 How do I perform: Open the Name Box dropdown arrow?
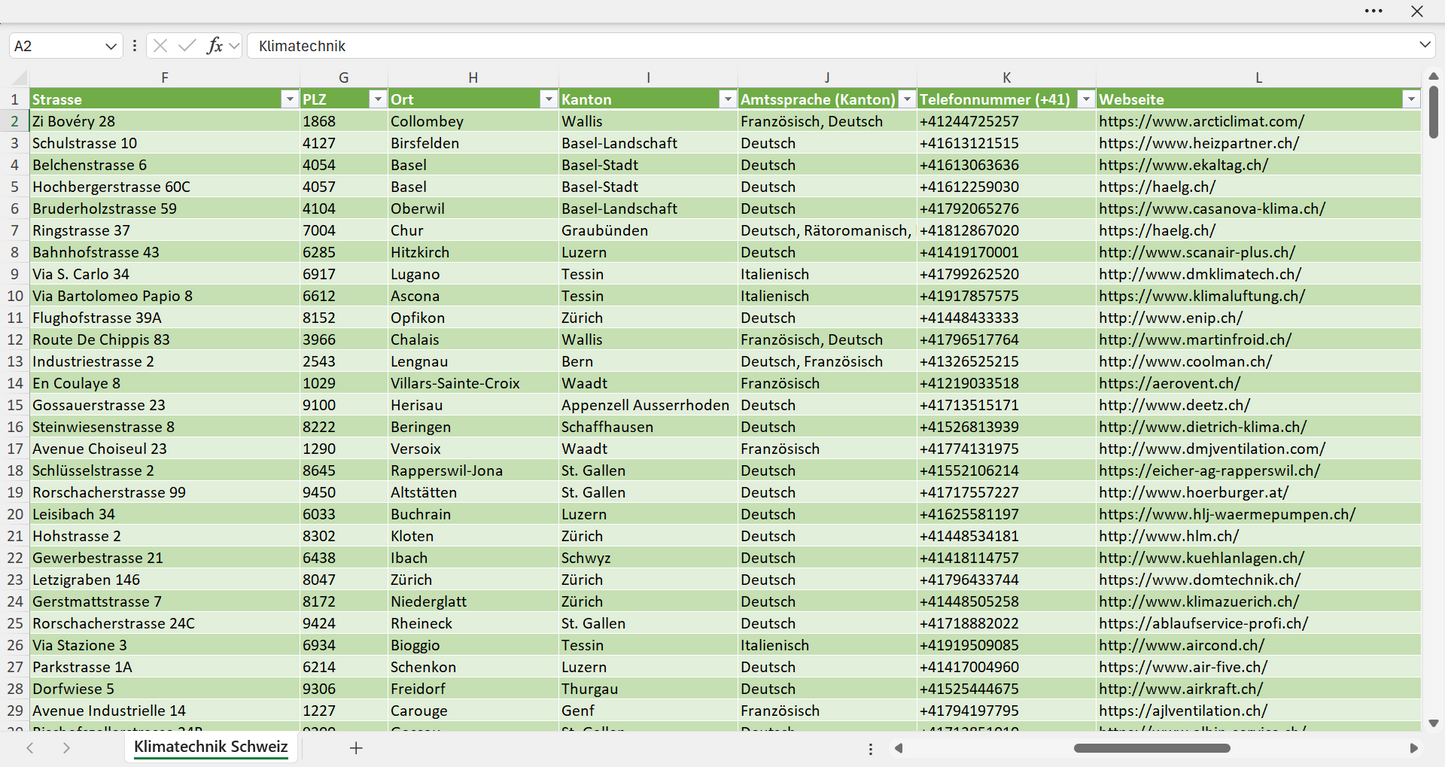pyautogui.click(x=111, y=46)
